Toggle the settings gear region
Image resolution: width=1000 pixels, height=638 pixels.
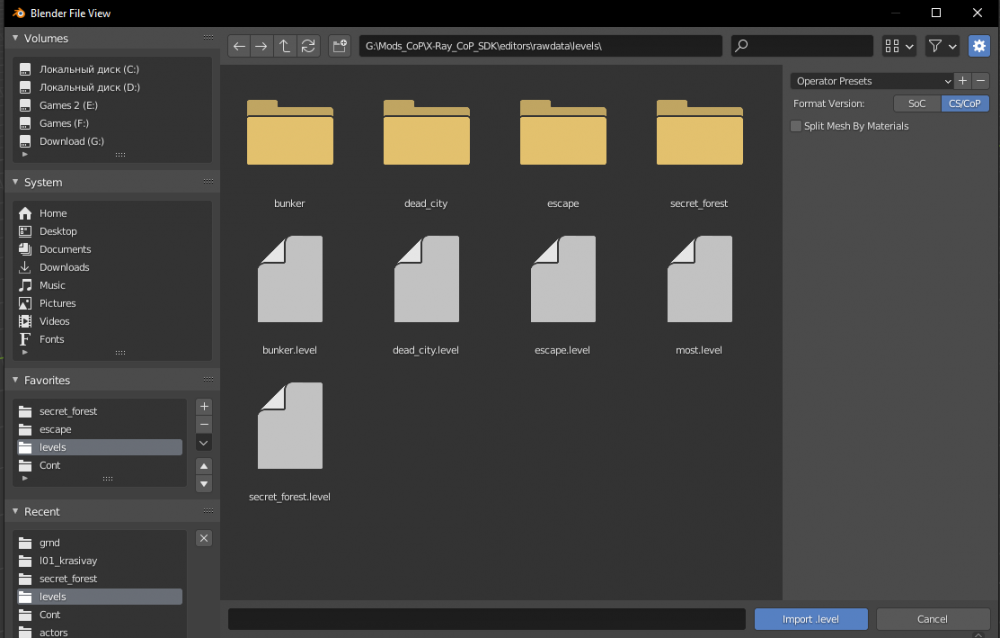[x=978, y=46]
